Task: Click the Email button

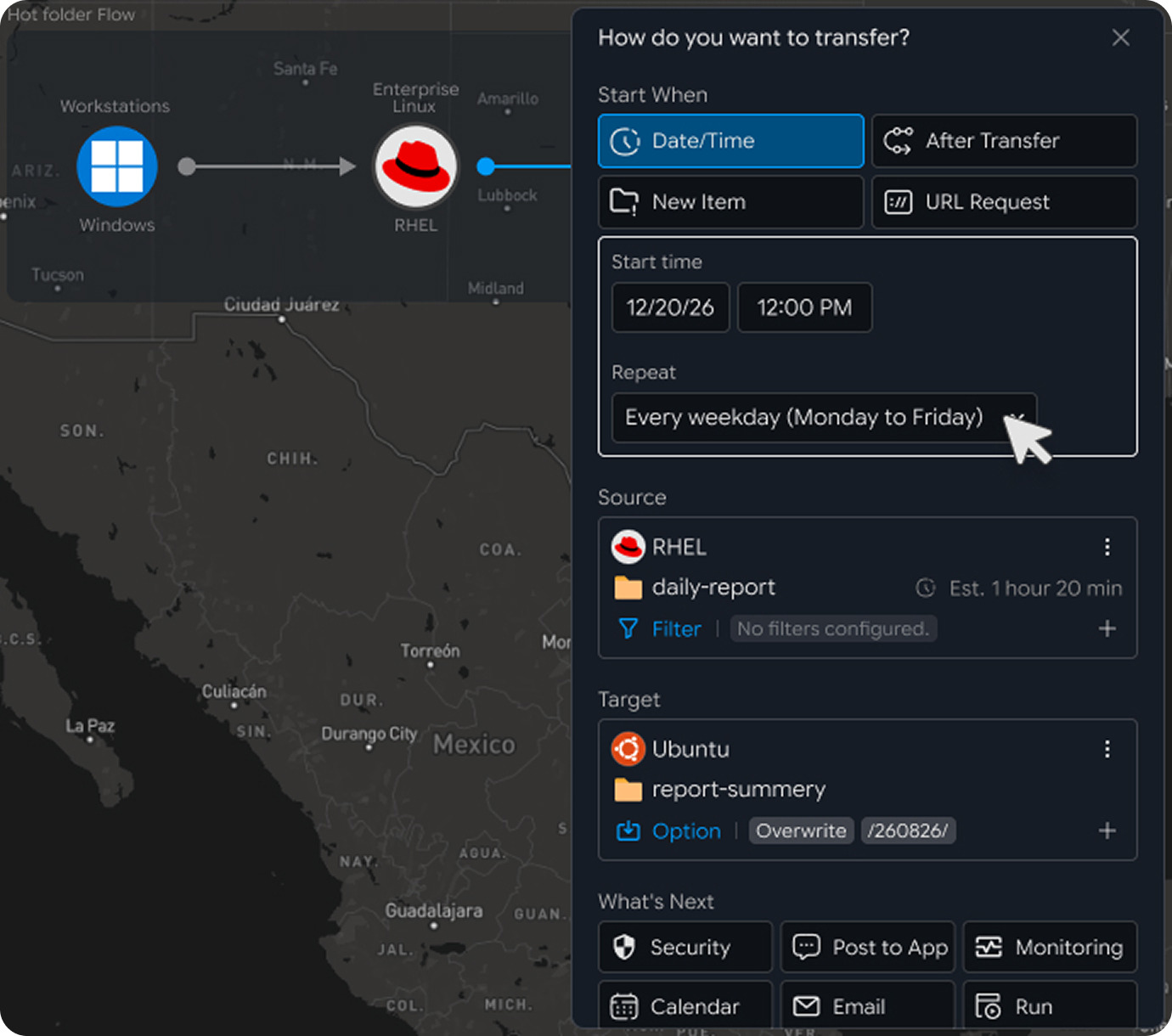Action: tap(868, 1006)
